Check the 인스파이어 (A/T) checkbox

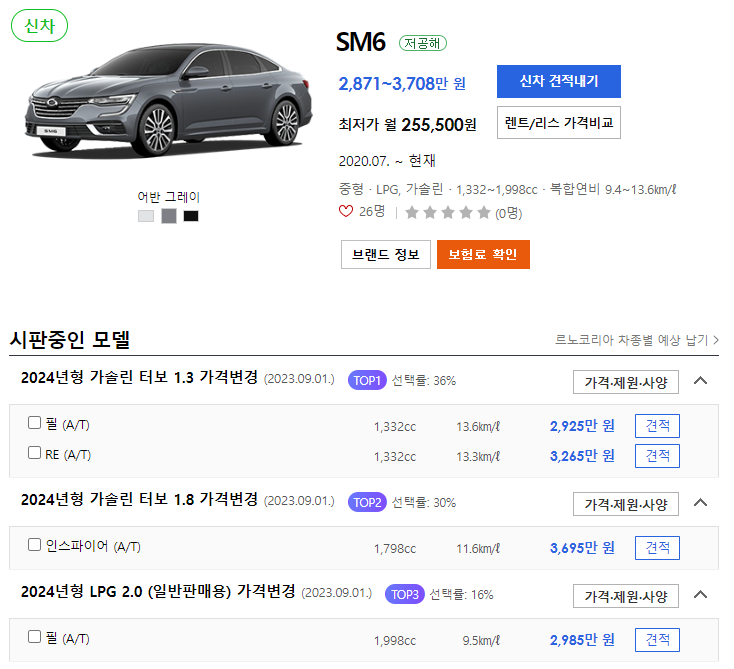tap(34, 544)
